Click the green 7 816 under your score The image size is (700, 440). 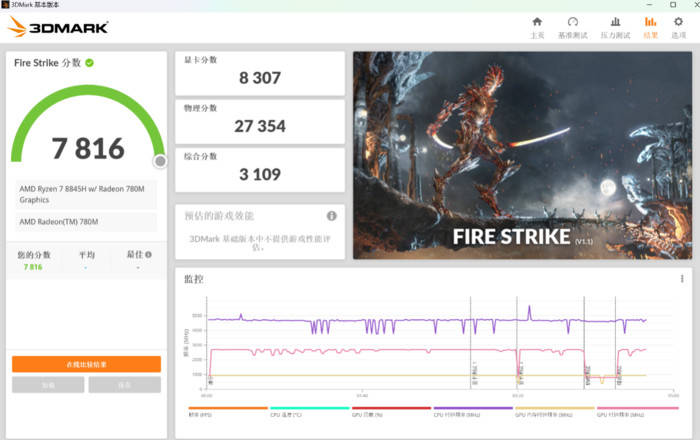click(x=33, y=267)
